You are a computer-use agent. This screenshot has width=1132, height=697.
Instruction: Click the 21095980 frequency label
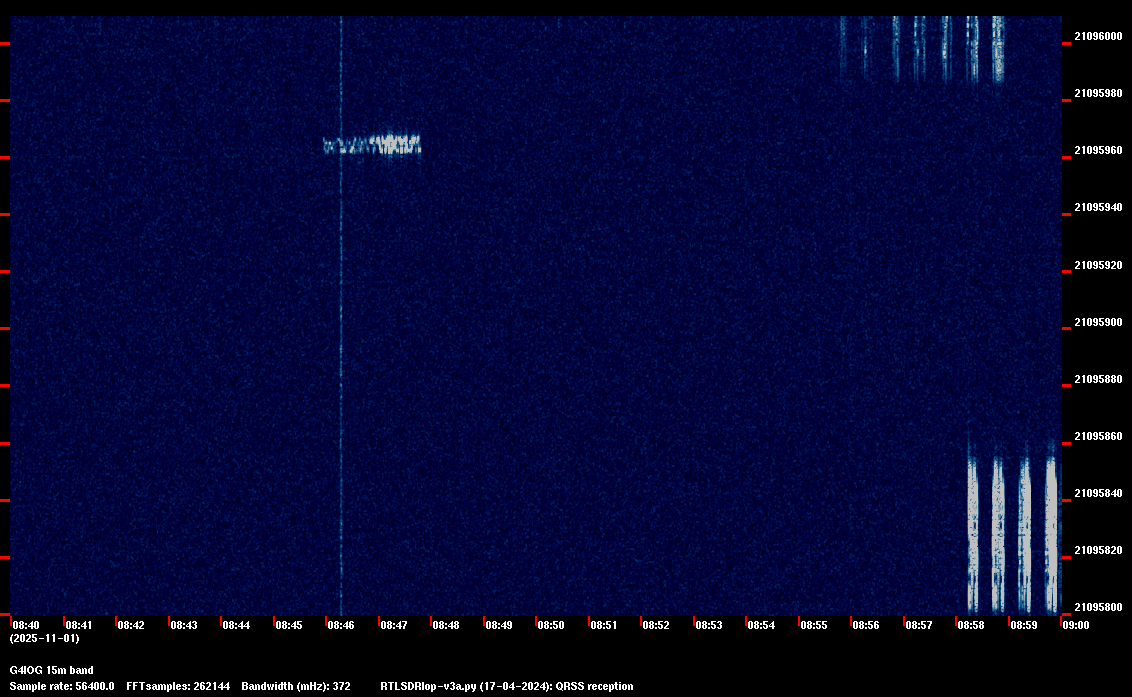[x=1098, y=93]
